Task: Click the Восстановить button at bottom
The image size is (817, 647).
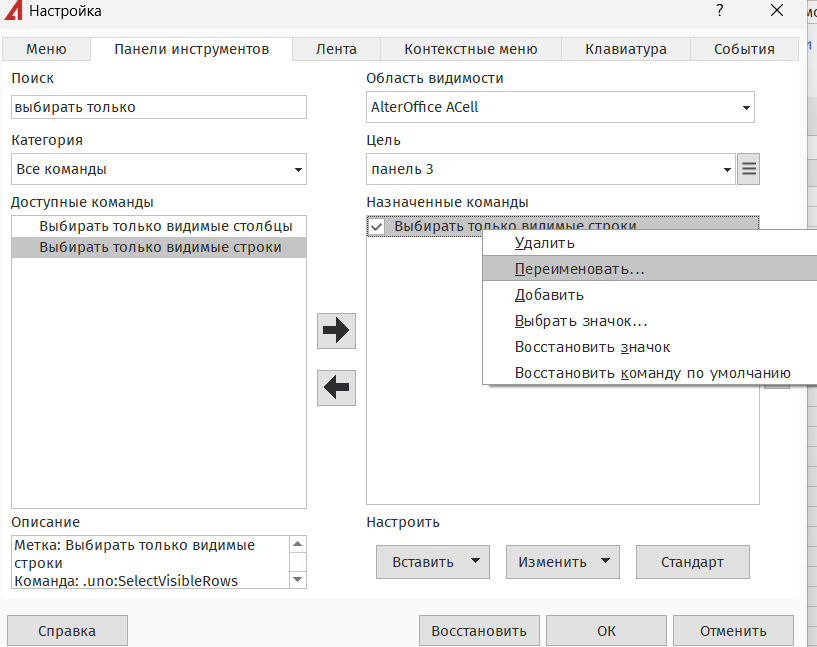Action: tap(478, 631)
